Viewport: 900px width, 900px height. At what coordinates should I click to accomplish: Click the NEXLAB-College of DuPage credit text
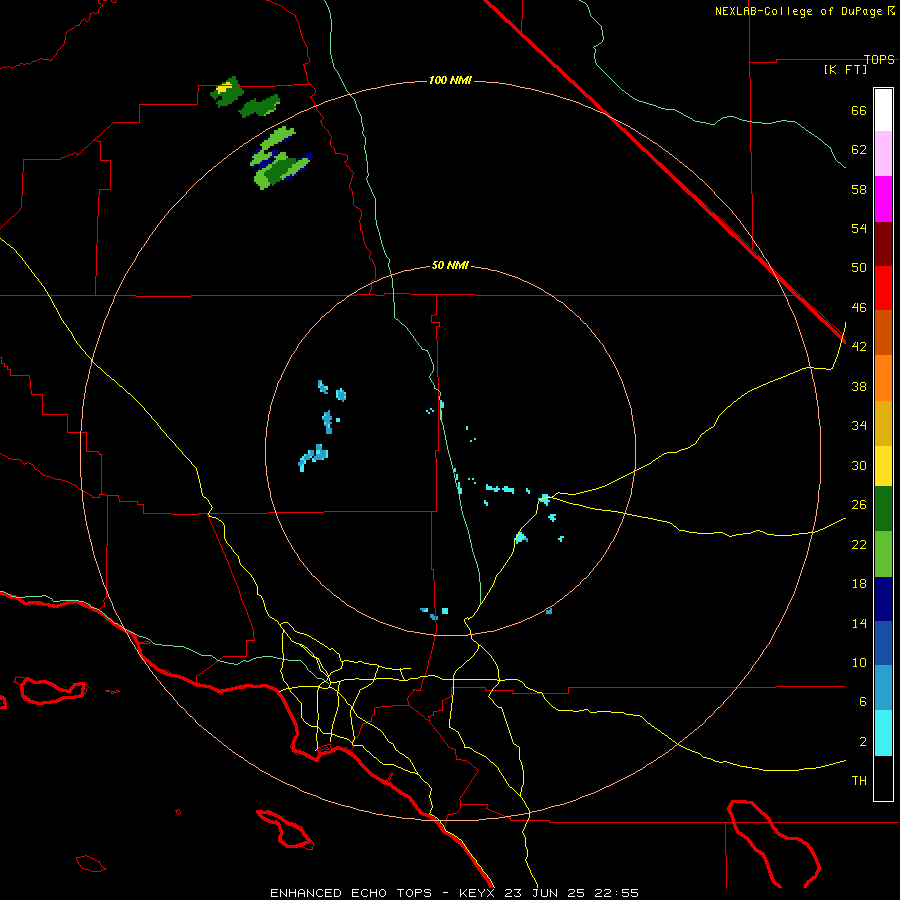[805, 11]
